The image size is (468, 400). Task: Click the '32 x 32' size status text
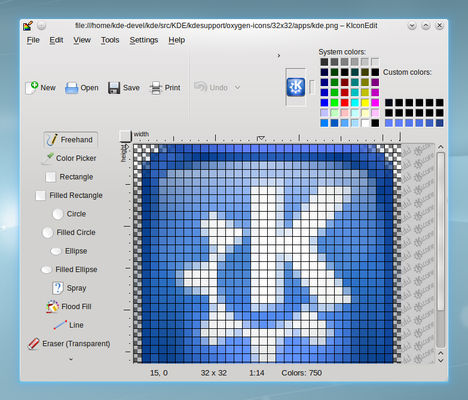coord(214,373)
